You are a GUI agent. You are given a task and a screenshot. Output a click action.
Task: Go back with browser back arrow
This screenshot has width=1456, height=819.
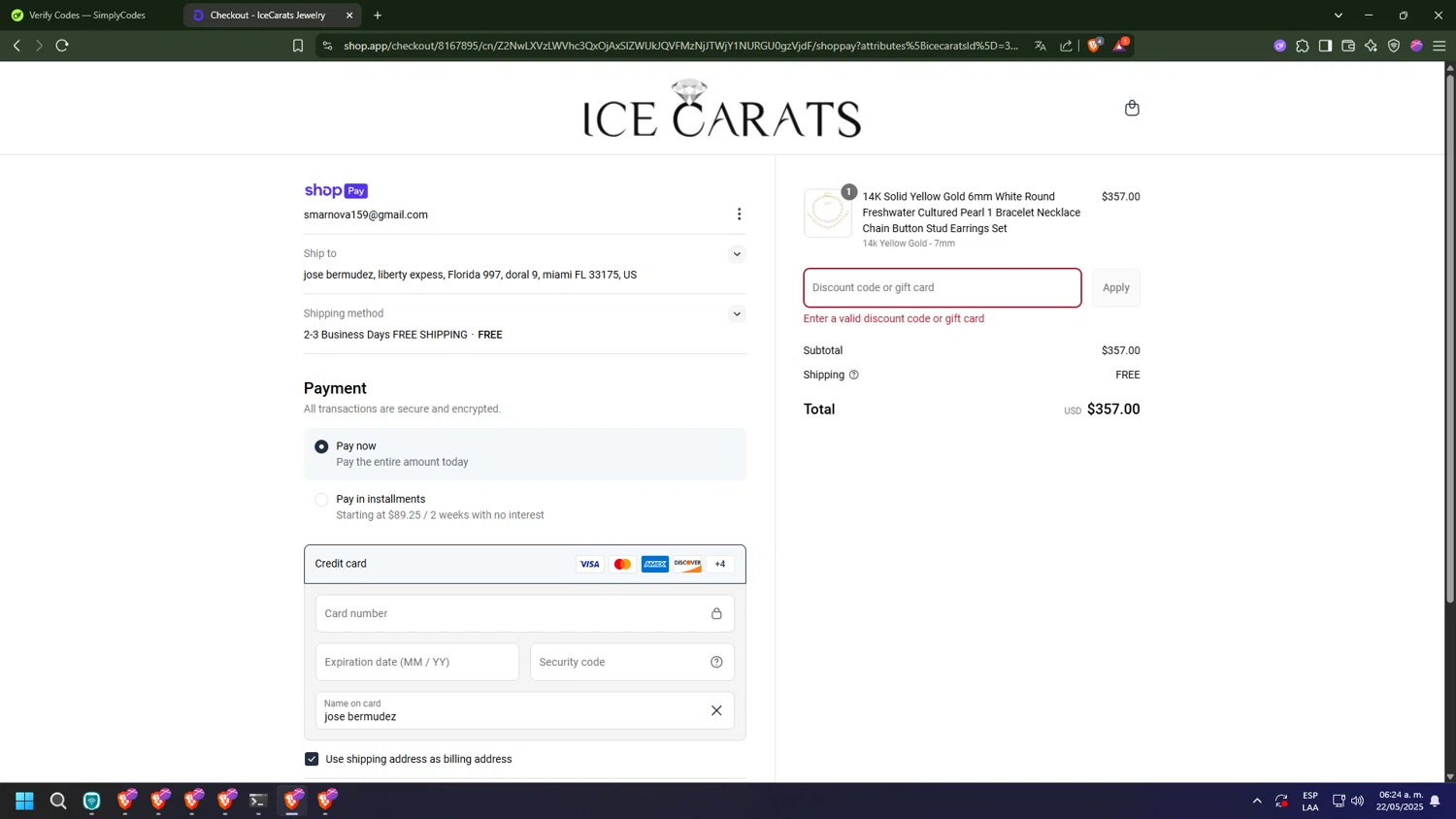(x=17, y=46)
